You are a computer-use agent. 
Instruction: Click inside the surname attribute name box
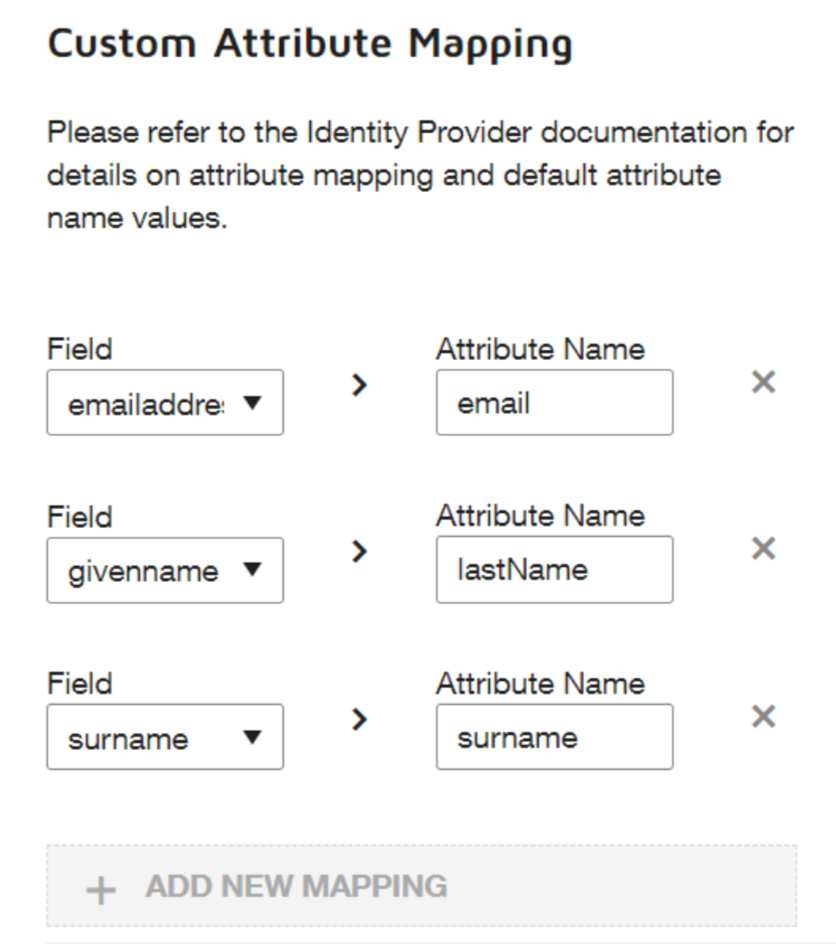click(553, 736)
